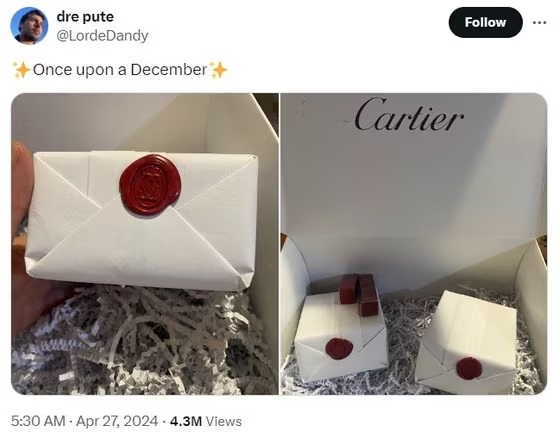Screen dimensions: 560x432
Task: Click the wax seal on the right package
Action: pyautogui.click(x=468, y=368)
